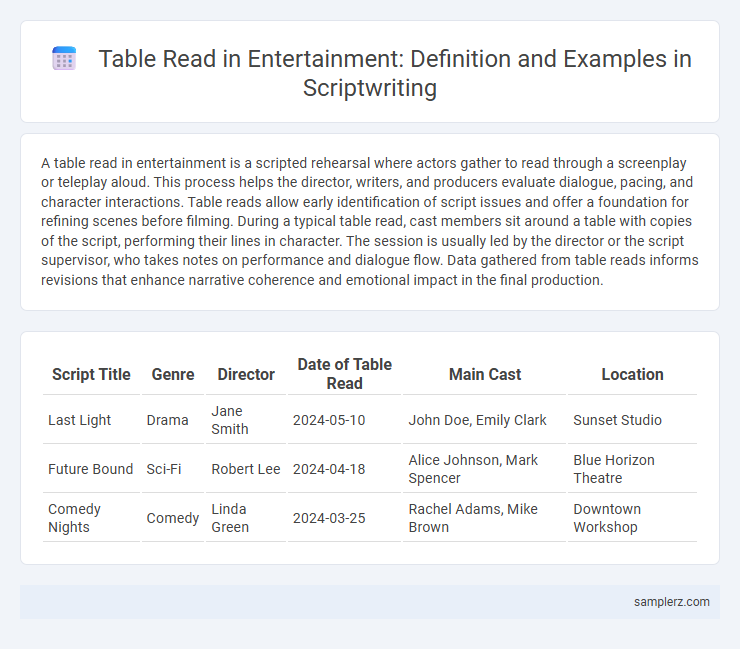This screenshot has height=649, width=740.
Task: Select the 'Drama' genre cell
Action: pos(173,420)
